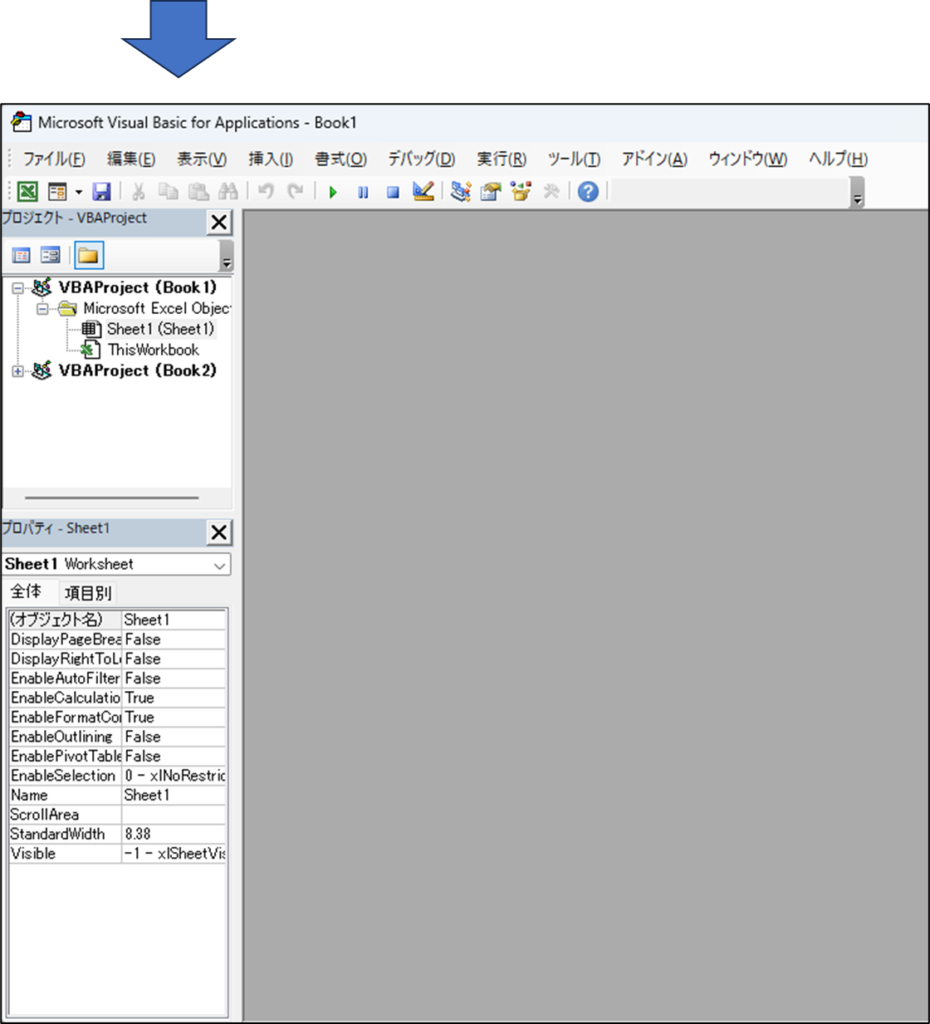Viewport: 930px width, 1024px height.
Task: Expand the VBAProject (Book2) tree node
Action: (18, 372)
